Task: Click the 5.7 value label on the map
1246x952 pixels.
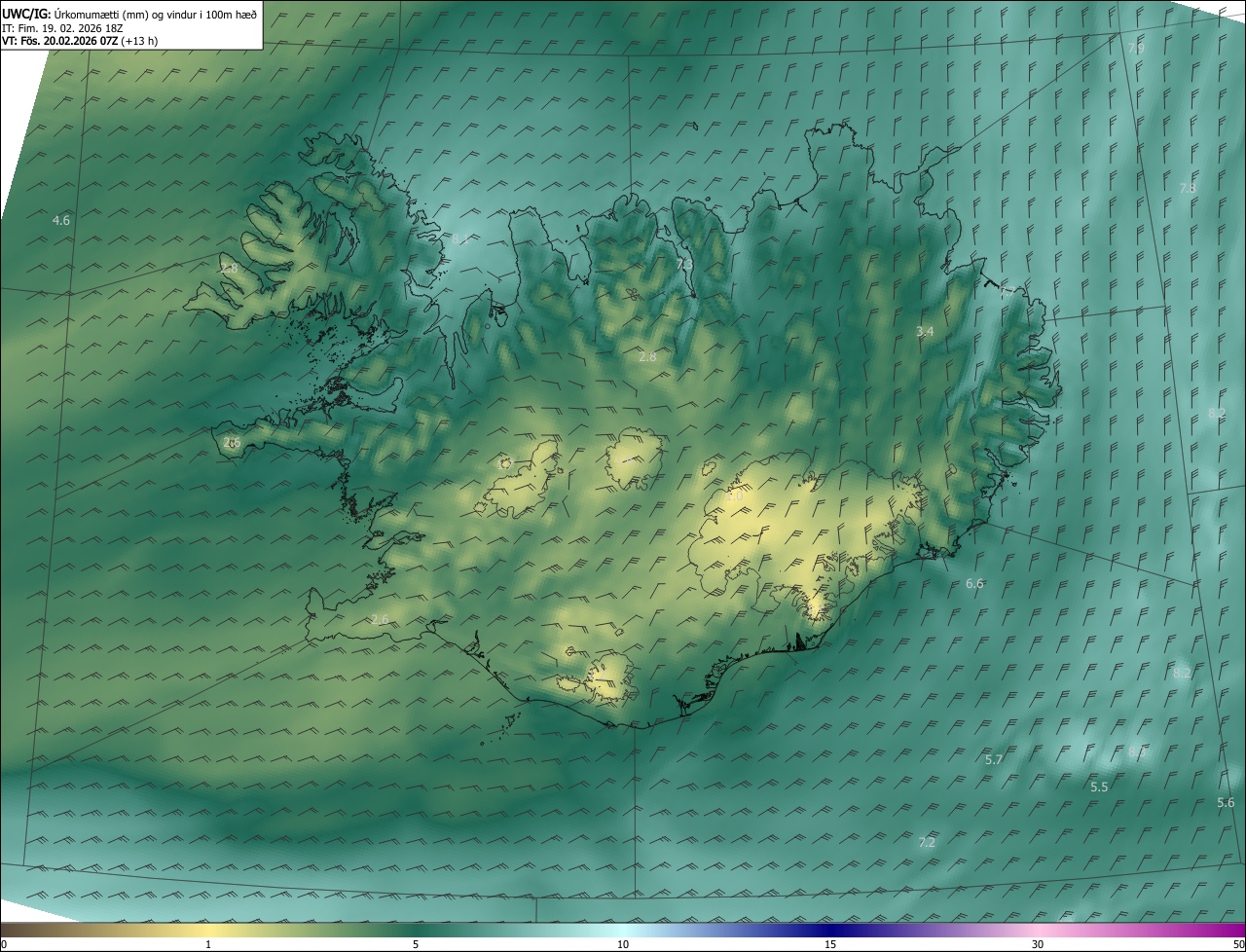Action: point(994,759)
